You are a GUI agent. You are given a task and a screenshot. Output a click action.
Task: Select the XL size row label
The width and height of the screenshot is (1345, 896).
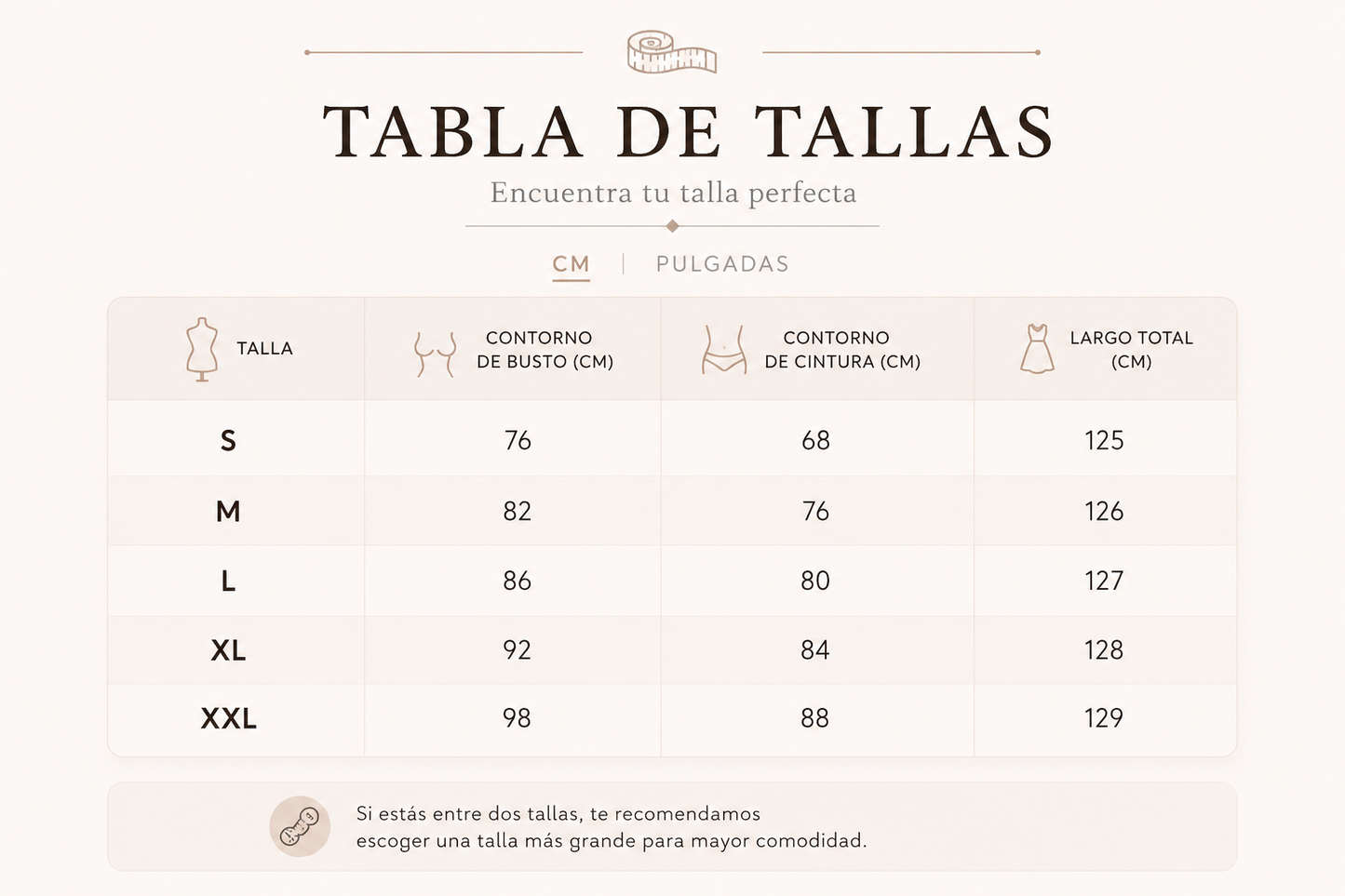228,649
